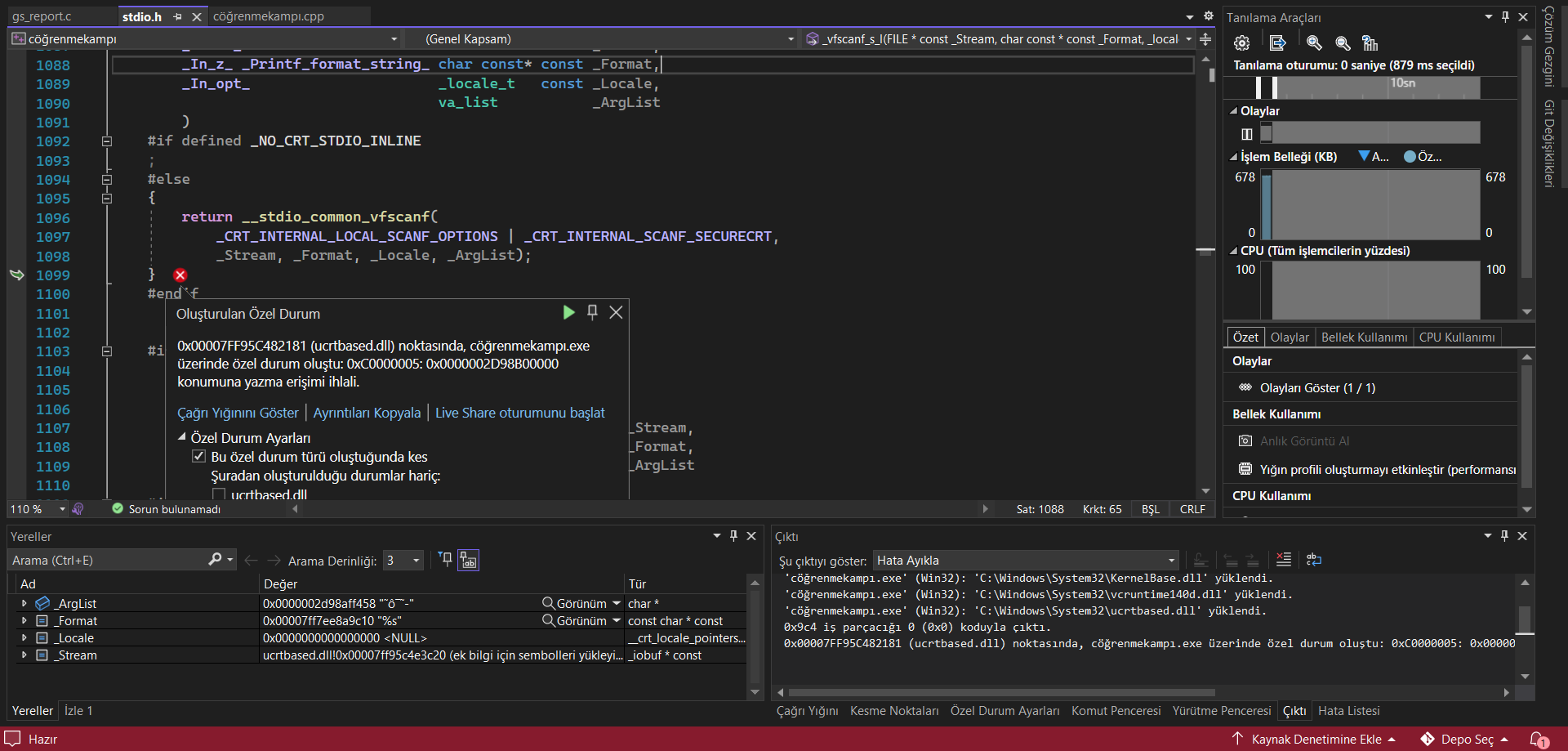
Task: Open Diagnostic Tools settings gear
Action: click(x=1241, y=43)
